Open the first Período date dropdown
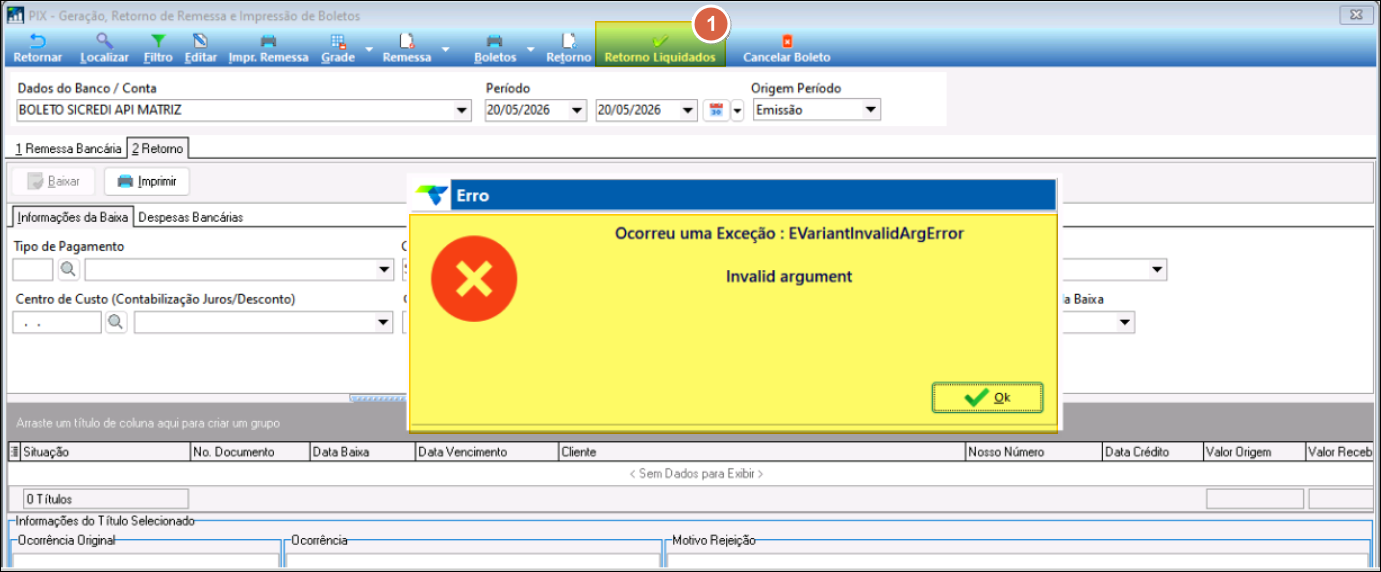This screenshot has width=1381, height=572. point(577,110)
